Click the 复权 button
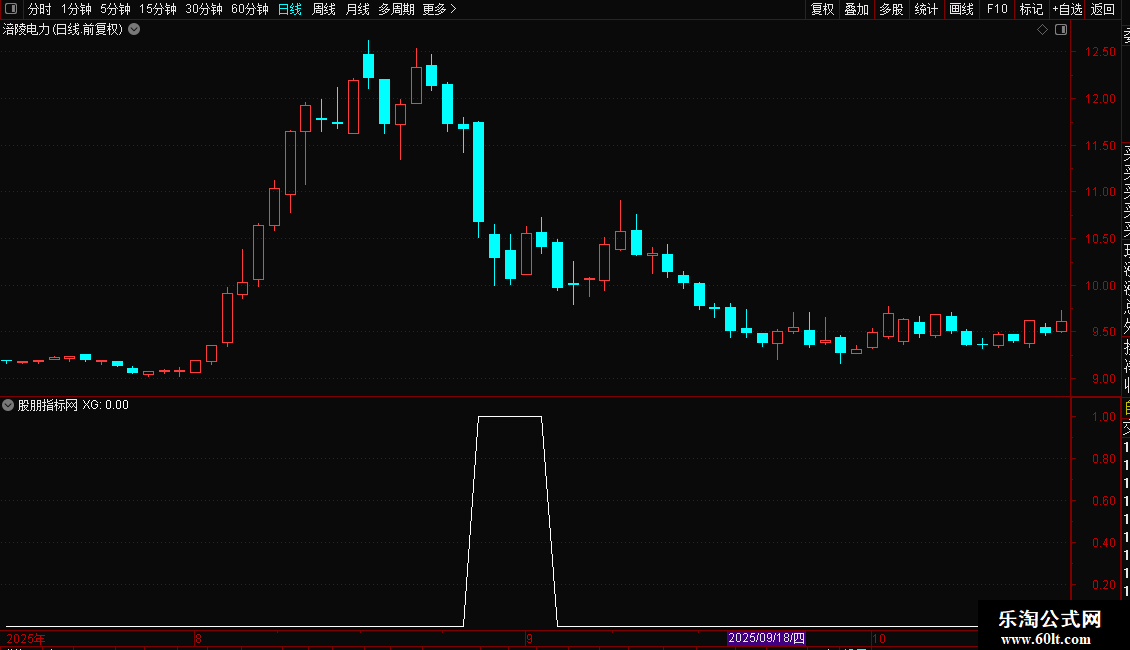This screenshot has height=650, width=1130. tap(822, 9)
